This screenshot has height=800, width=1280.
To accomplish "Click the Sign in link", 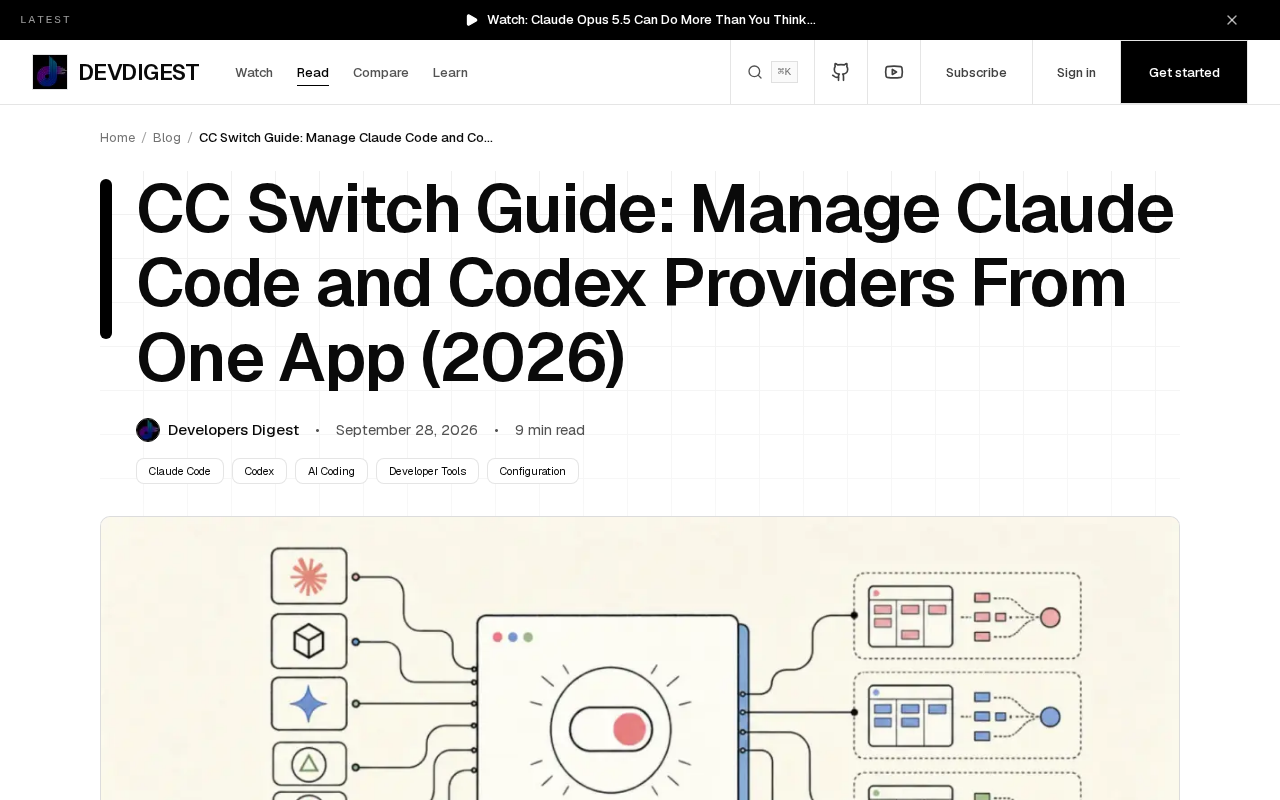I will point(1076,72).
